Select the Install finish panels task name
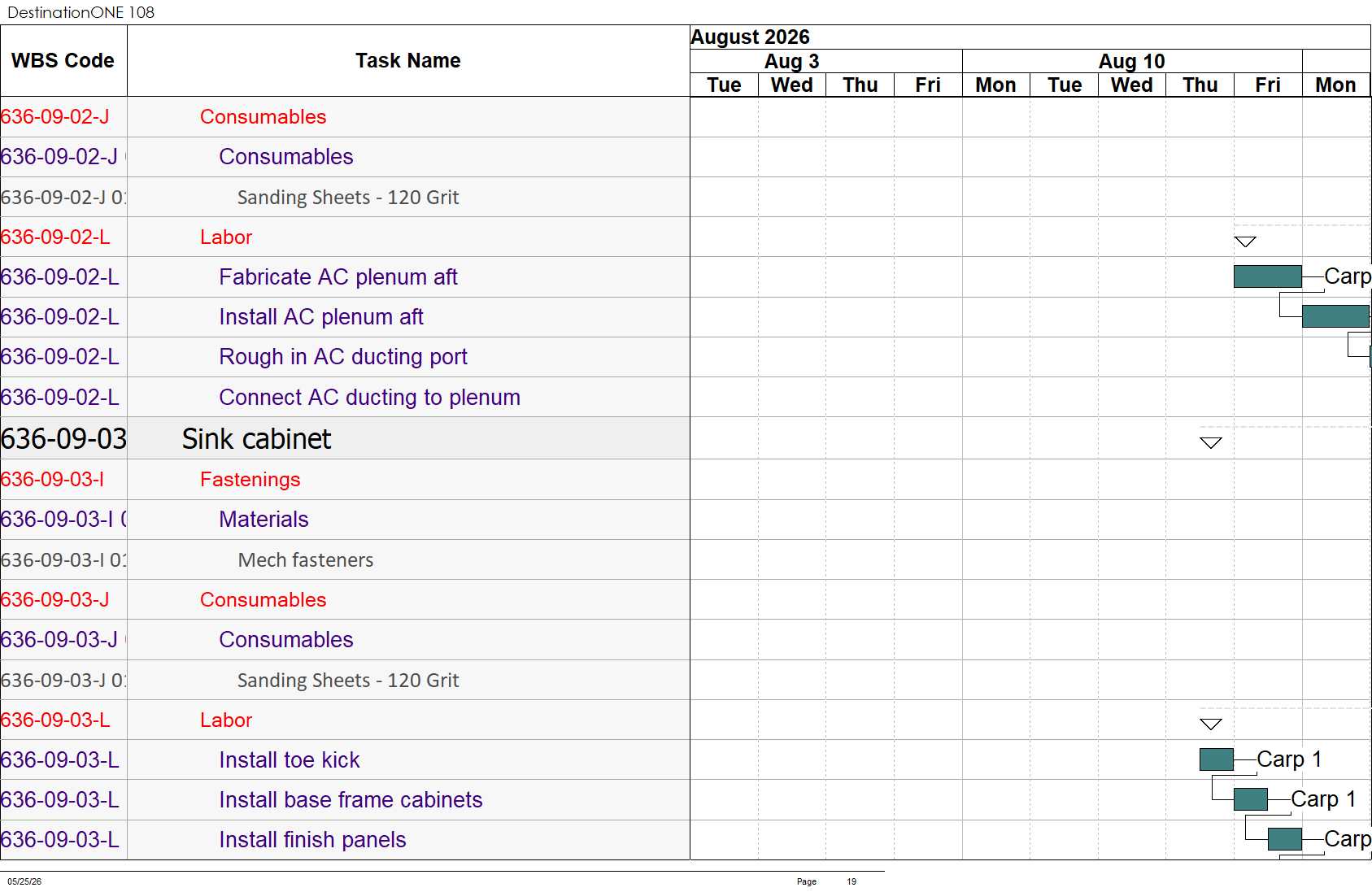This screenshot has width=1372, height=892. click(313, 840)
